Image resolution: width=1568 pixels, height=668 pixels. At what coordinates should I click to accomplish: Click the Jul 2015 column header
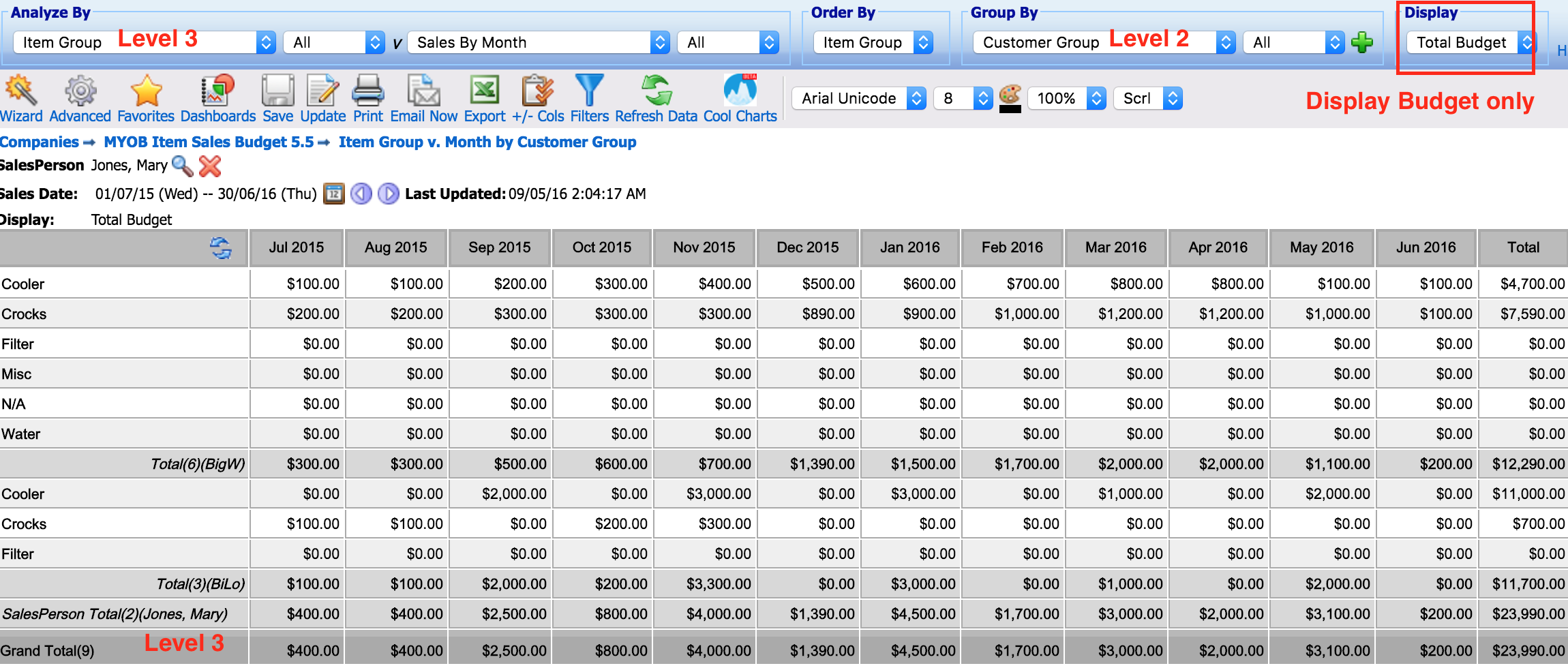pyautogui.click(x=297, y=247)
